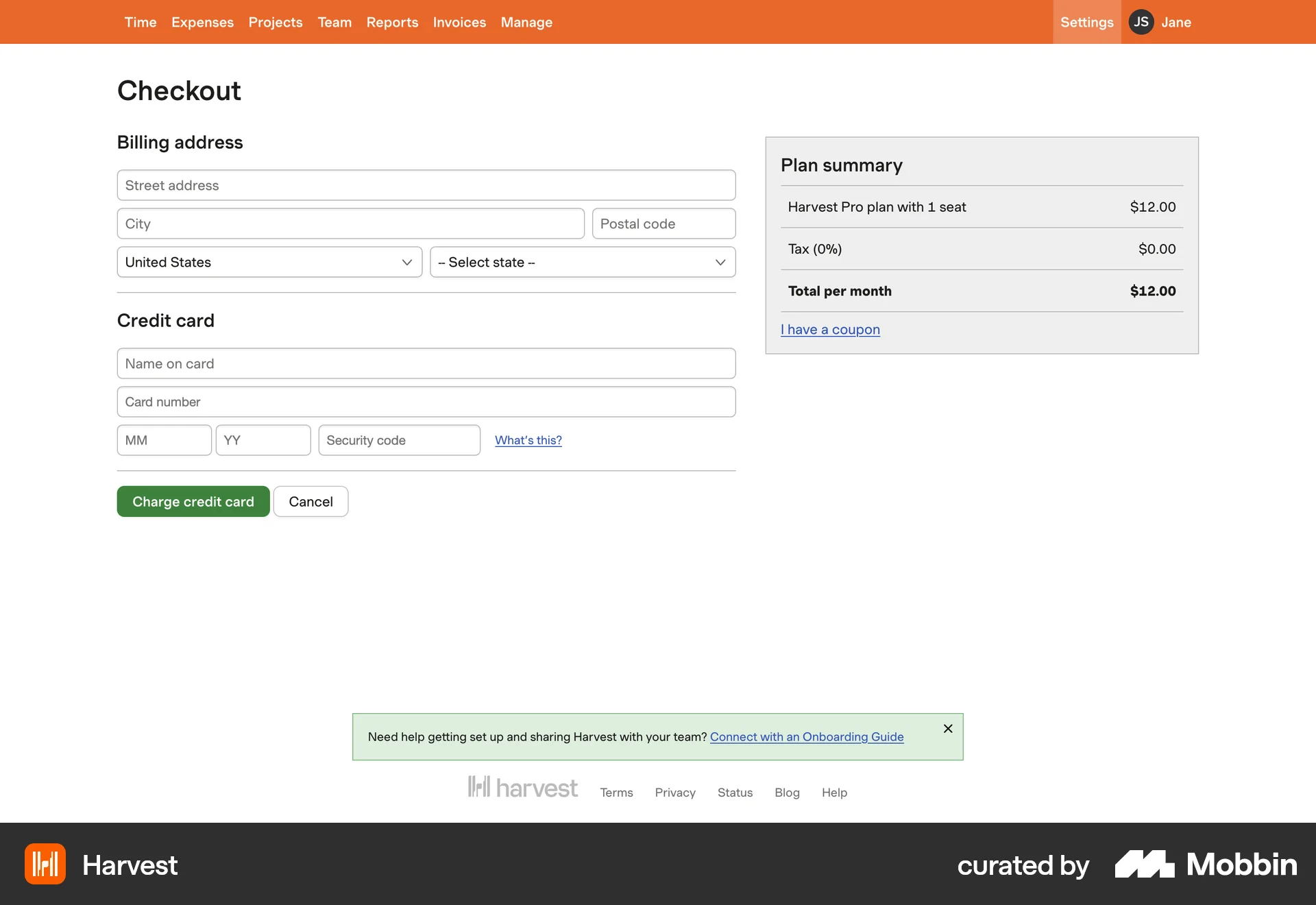Switch to the Invoices tab
Screen dimensions: 1316x905
pyautogui.click(x=459, y=22)
